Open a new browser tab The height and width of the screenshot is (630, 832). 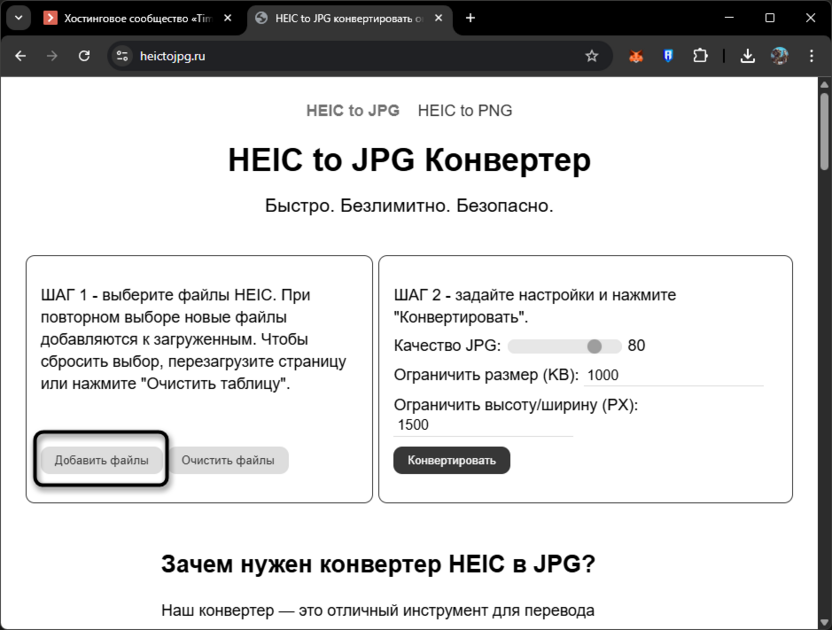(470, 18)
